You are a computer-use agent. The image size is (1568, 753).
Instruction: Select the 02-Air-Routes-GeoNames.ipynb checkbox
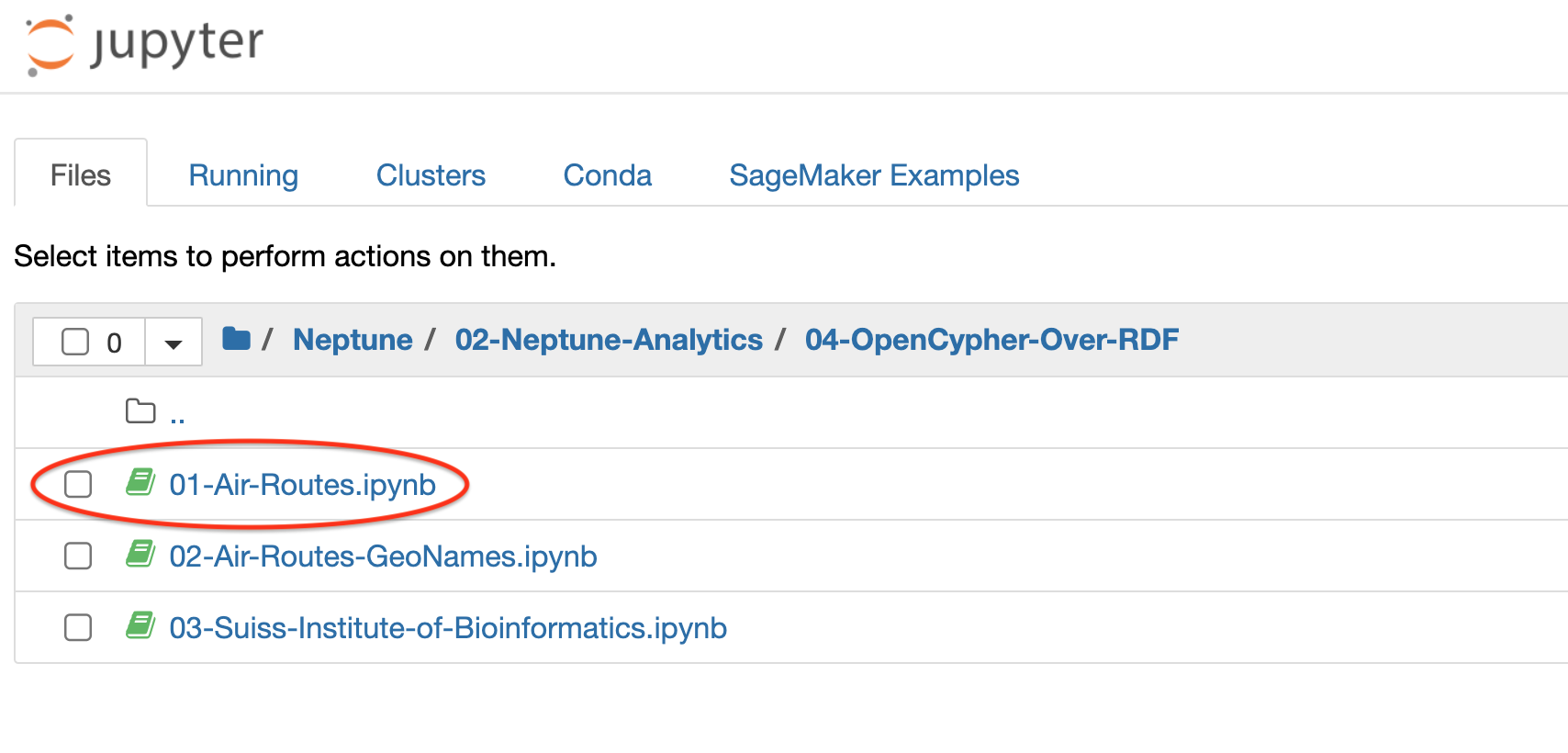point(78,556)
